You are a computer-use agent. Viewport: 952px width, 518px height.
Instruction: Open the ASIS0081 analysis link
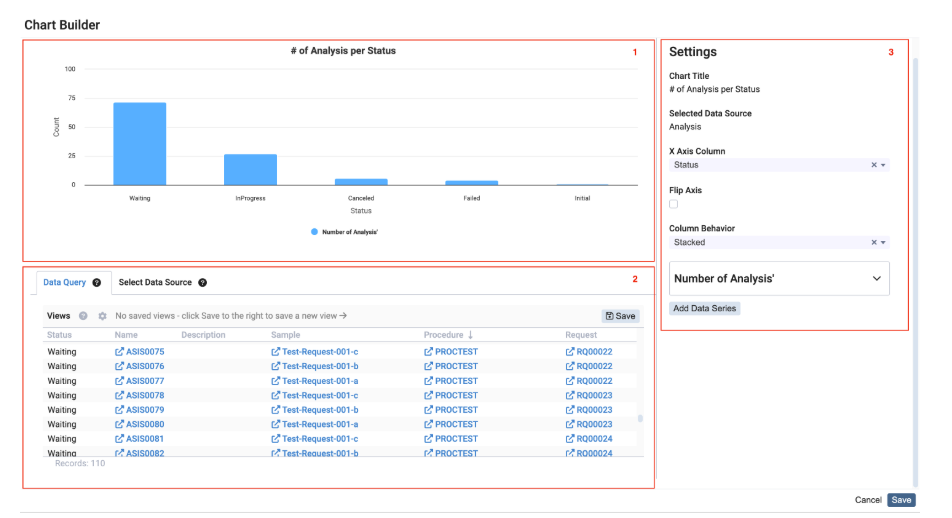point(145,438)
